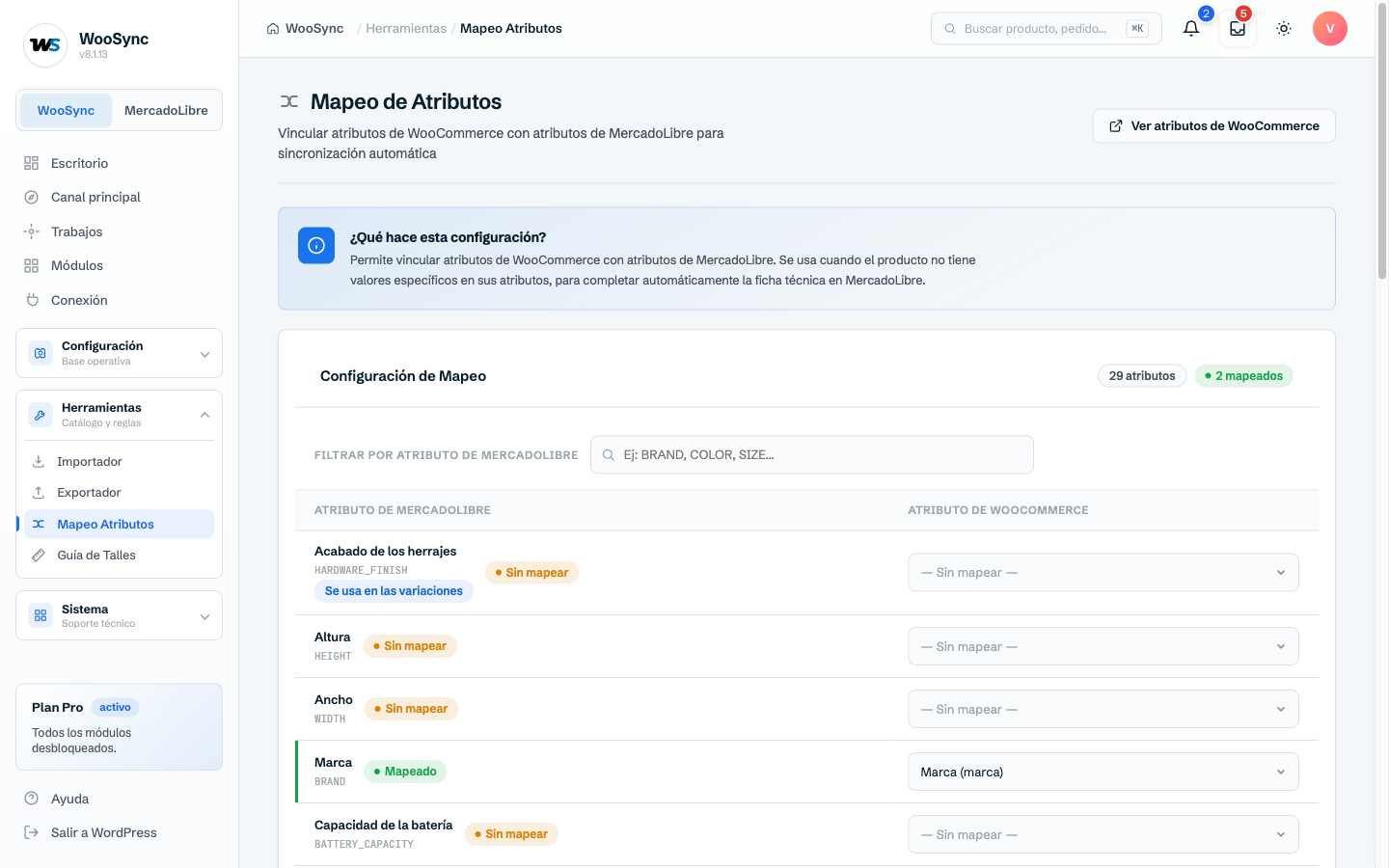Click the Trabajos icon in sidebar
The height and width of the screenshot is (868, 1389).
32,231
